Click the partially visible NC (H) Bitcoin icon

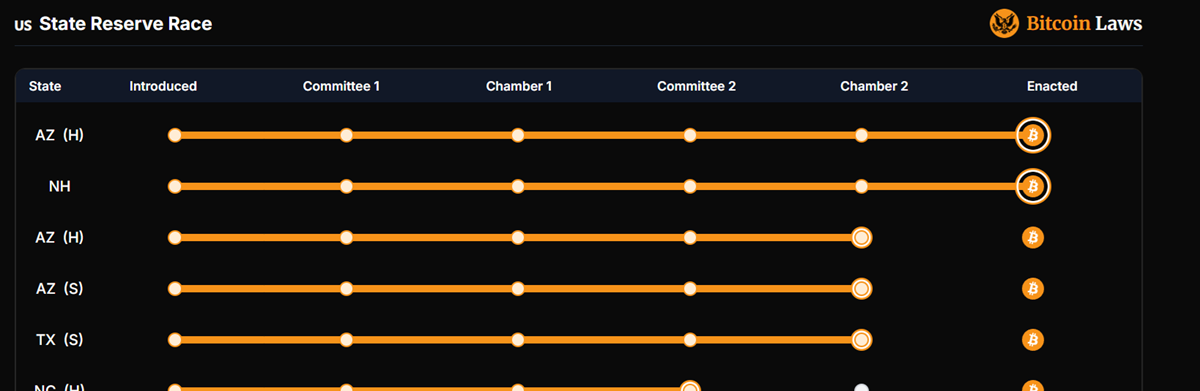(x=1033, y=386)
